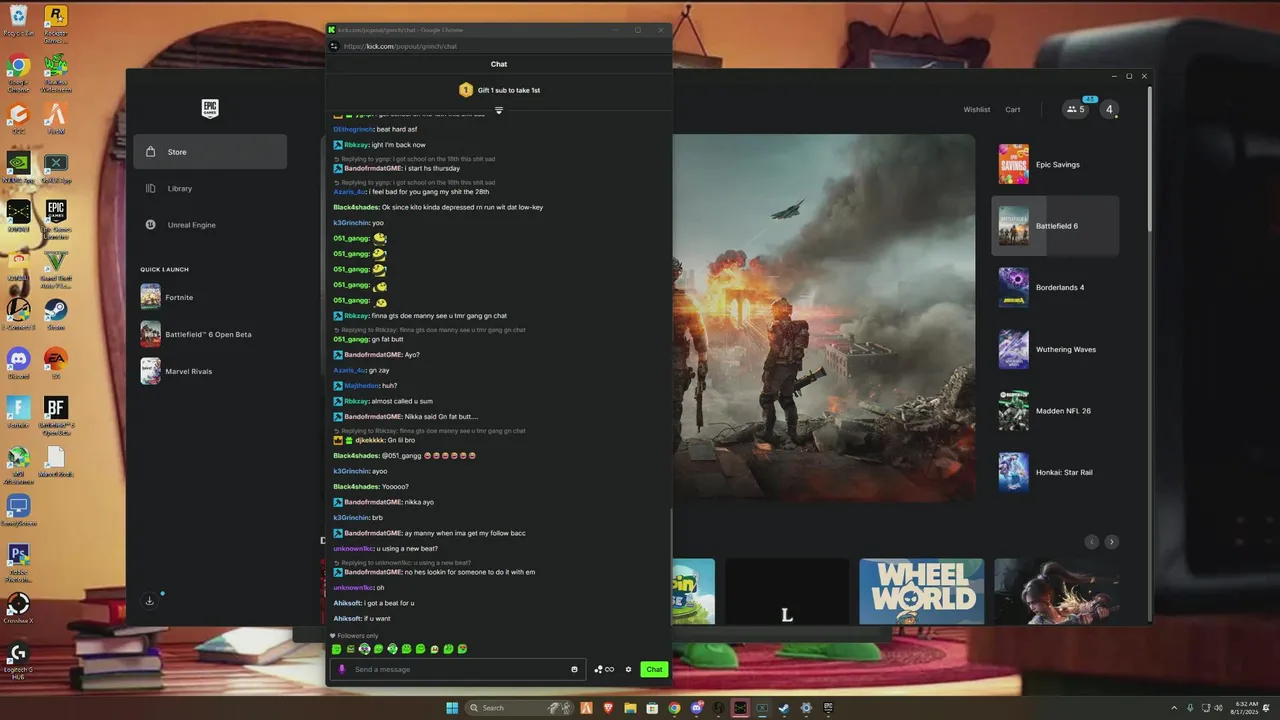Select Honkai: Star Rail carousel item
Viewport: 1280px width, 720px height.
click(x=1055, y=472)
